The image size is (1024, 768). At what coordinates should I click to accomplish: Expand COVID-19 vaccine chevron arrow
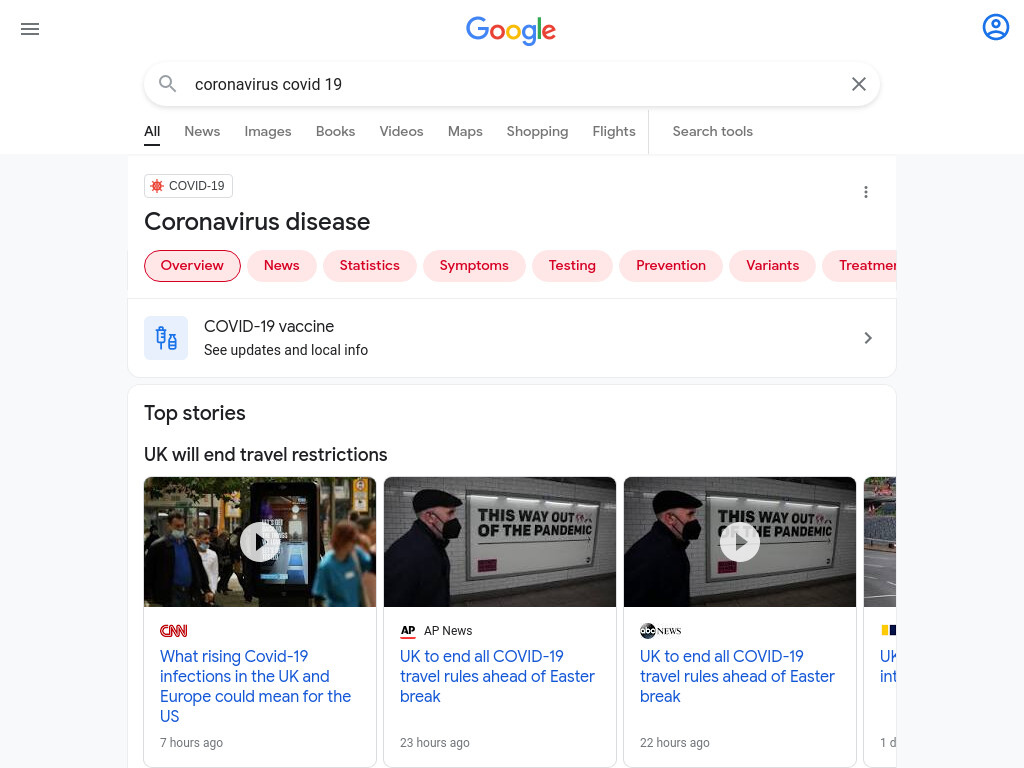click(868, 338)
